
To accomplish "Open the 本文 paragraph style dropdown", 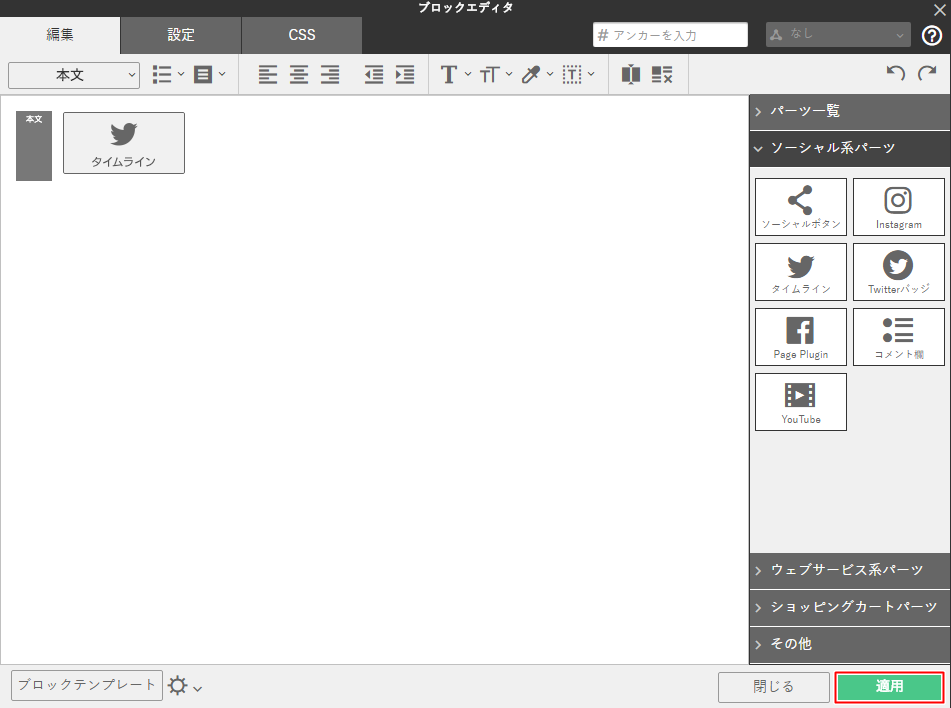I will pos(74,75).
